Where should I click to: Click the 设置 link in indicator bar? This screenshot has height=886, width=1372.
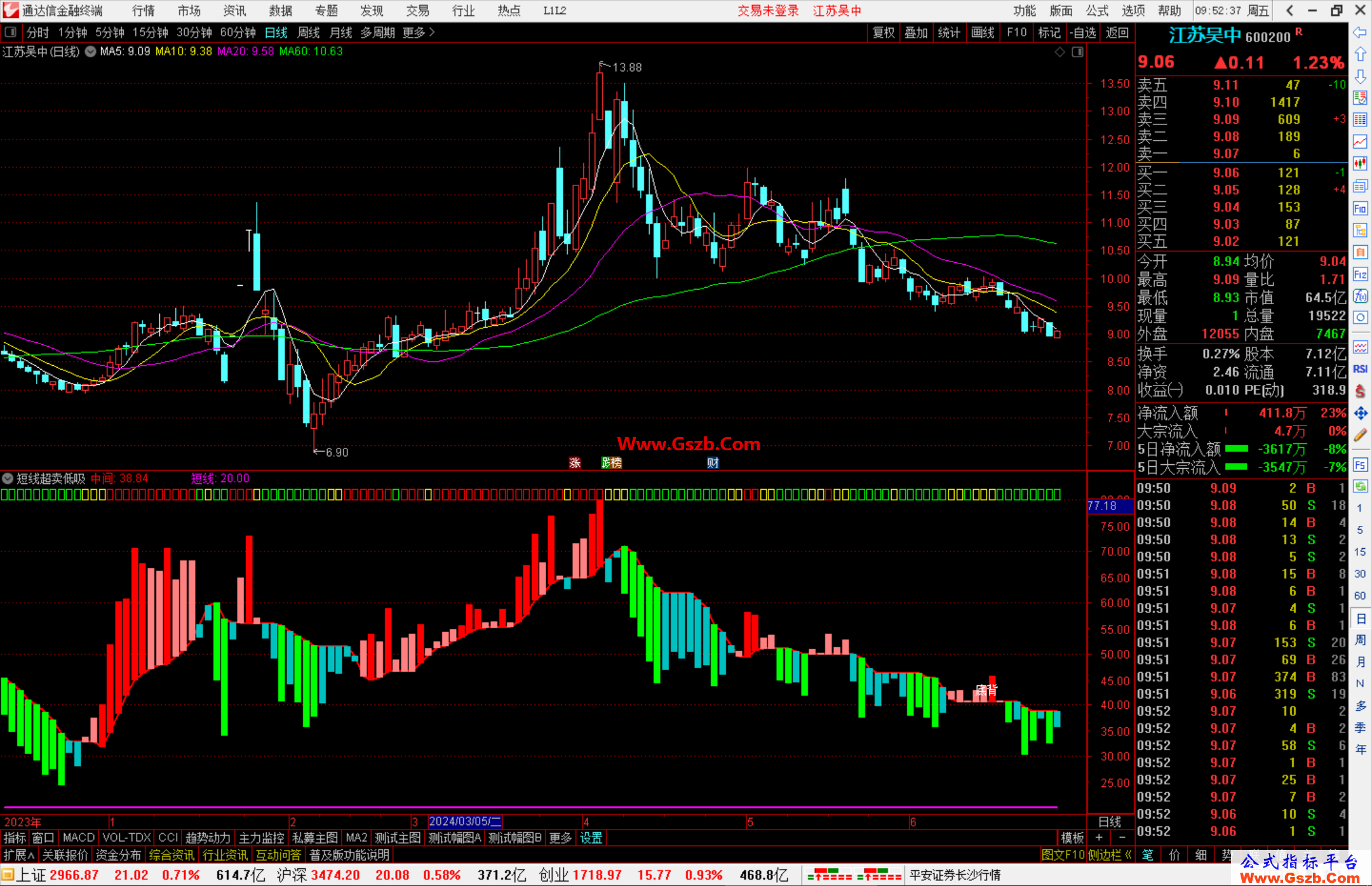click(x=591, y=838)
